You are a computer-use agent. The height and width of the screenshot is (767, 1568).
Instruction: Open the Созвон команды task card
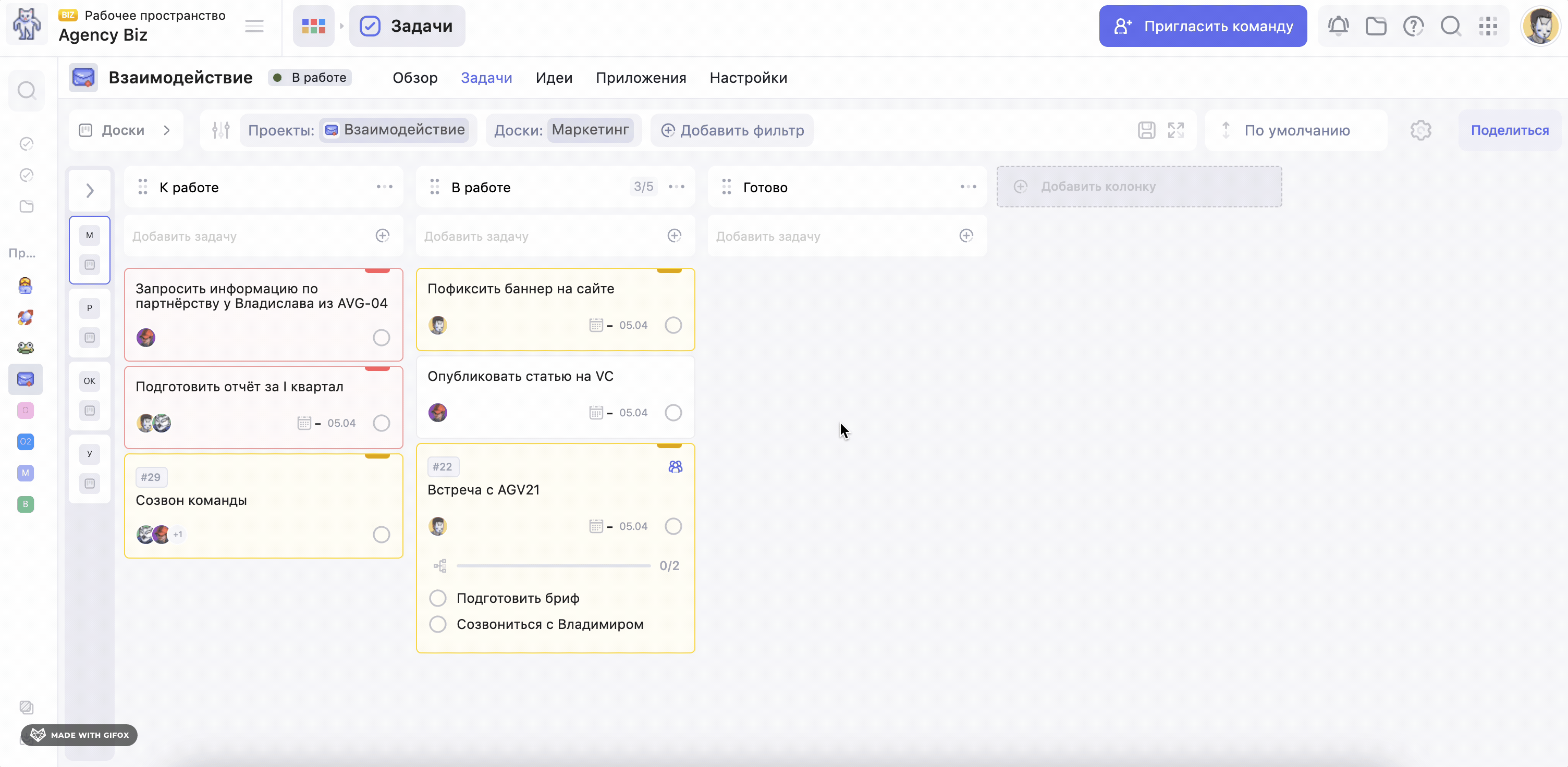point(264,506)
